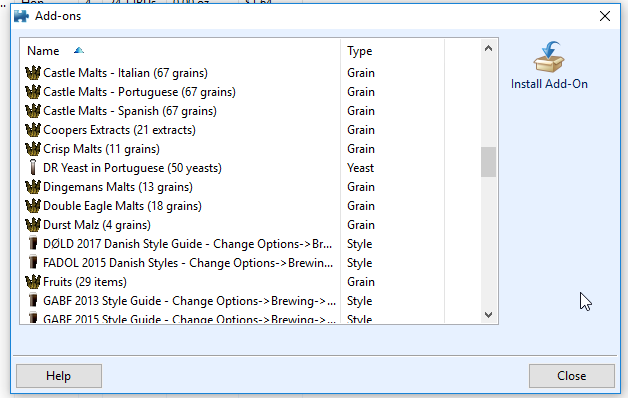Screen dimensions: 628x398
Task: Click grain icon beside Coopers Extracts
Action: [x=33, y=130]
